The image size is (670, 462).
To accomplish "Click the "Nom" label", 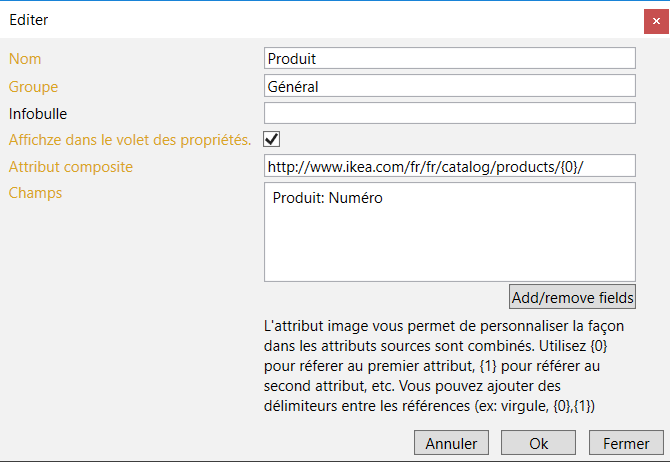I will 25,60.
